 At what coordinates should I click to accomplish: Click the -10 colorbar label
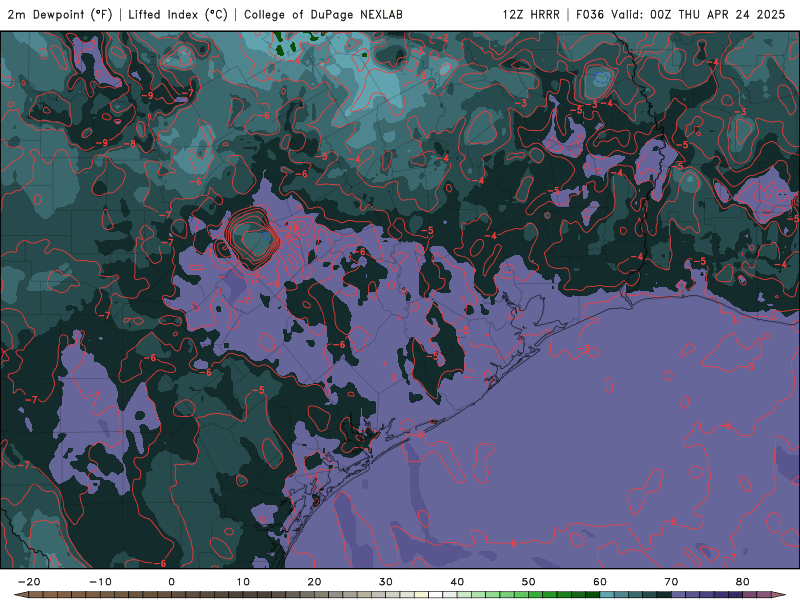(x=101, y=582)
